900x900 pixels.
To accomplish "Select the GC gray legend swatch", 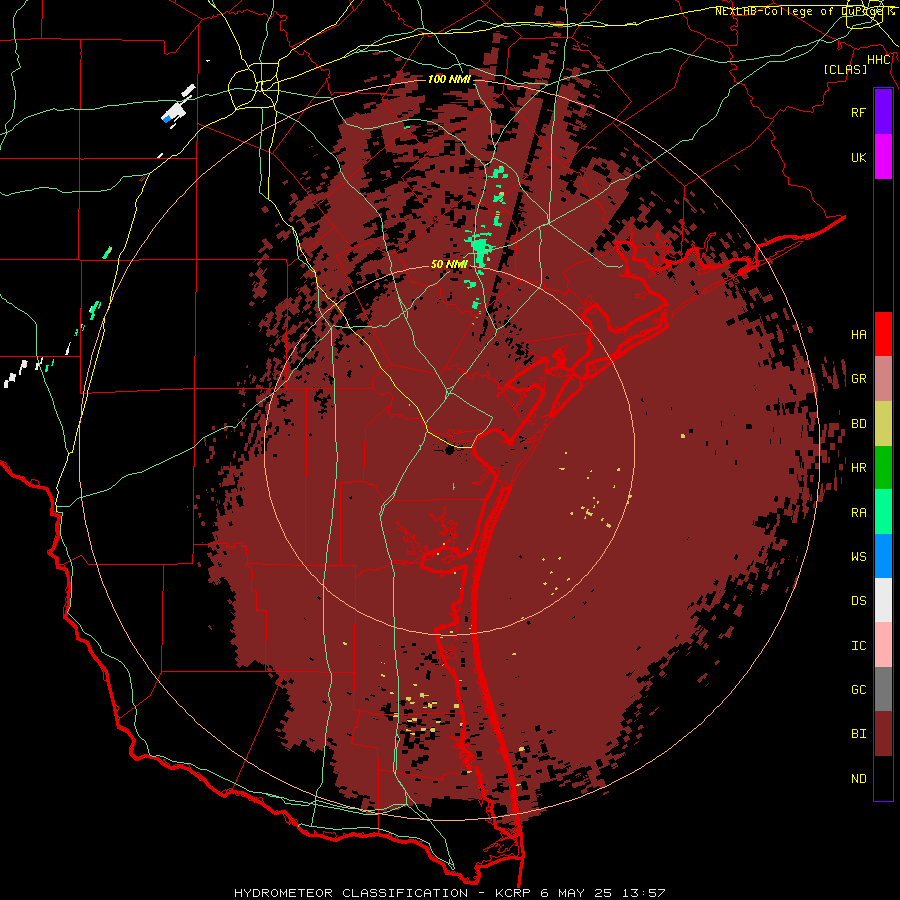I will point(883,689).
